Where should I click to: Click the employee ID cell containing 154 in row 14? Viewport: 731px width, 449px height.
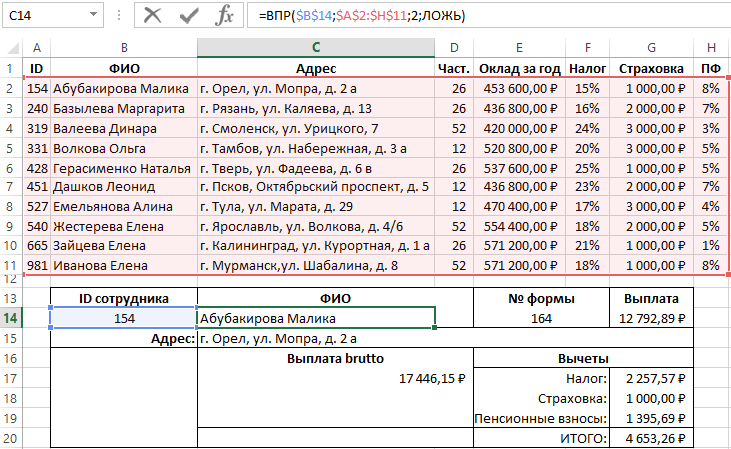pyautogui.click(x=123, y=318)
